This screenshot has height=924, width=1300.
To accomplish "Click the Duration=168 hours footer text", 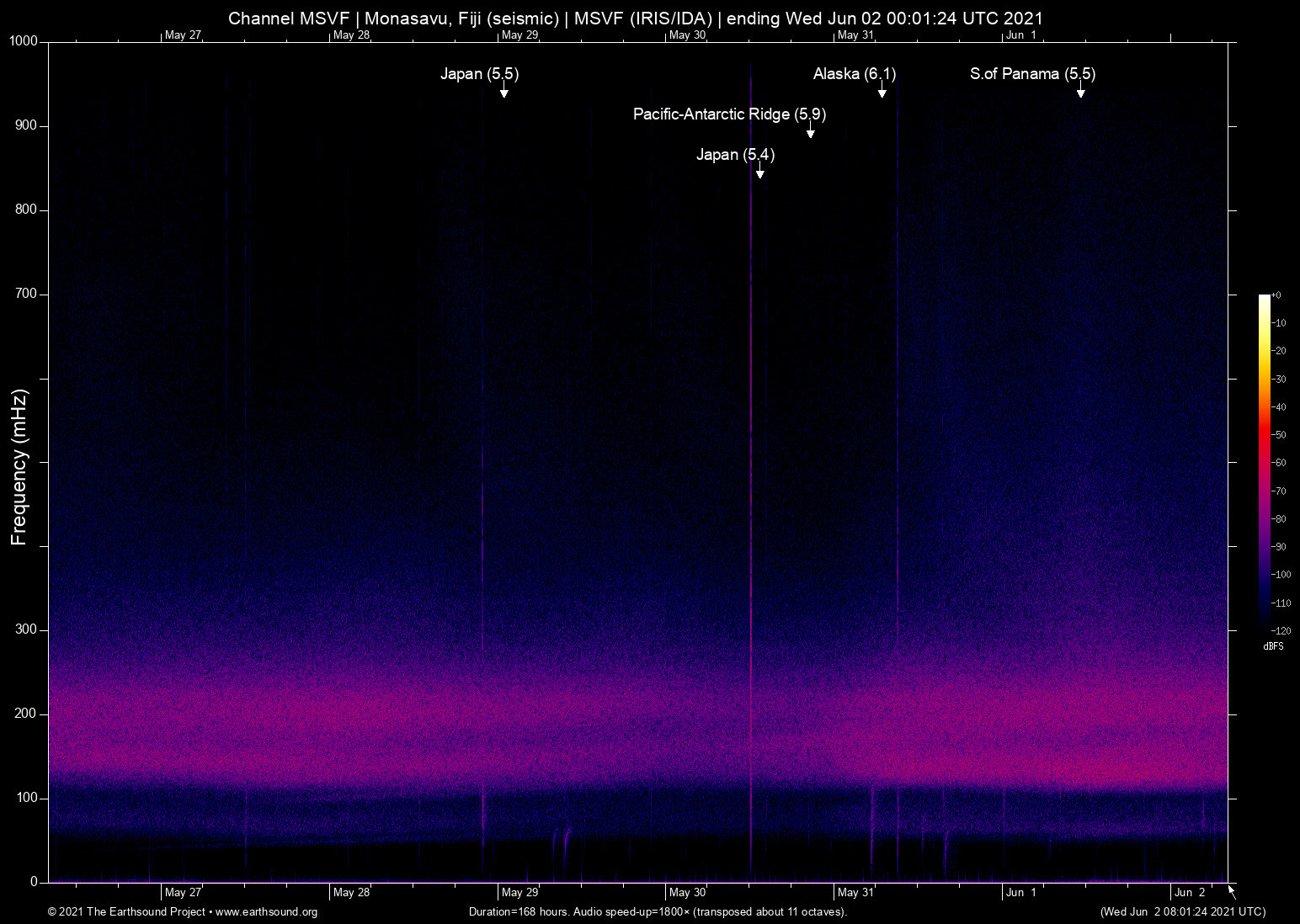I will (x=658, y=912).
